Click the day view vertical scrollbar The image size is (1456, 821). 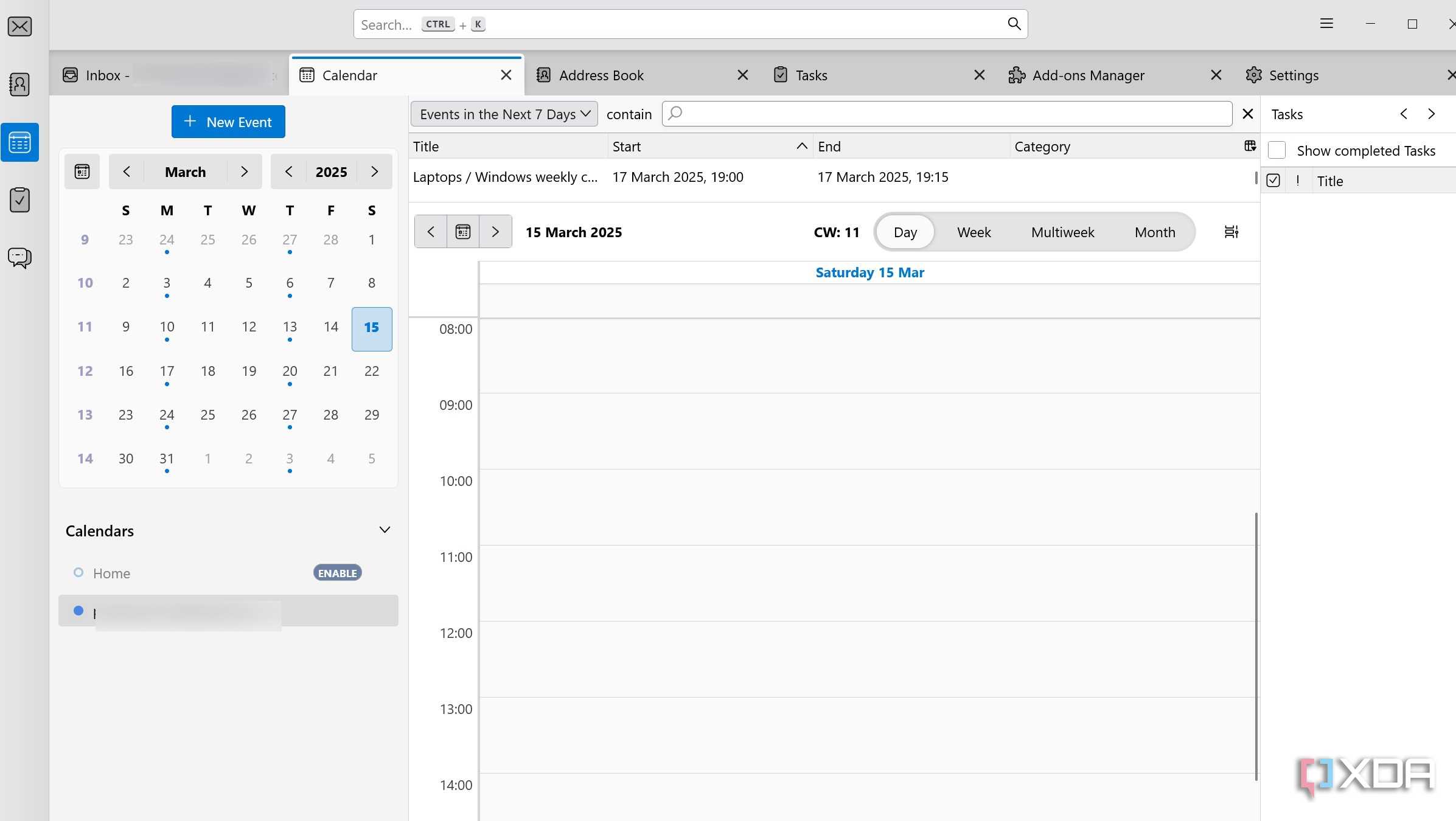[x=1256, y=646]
